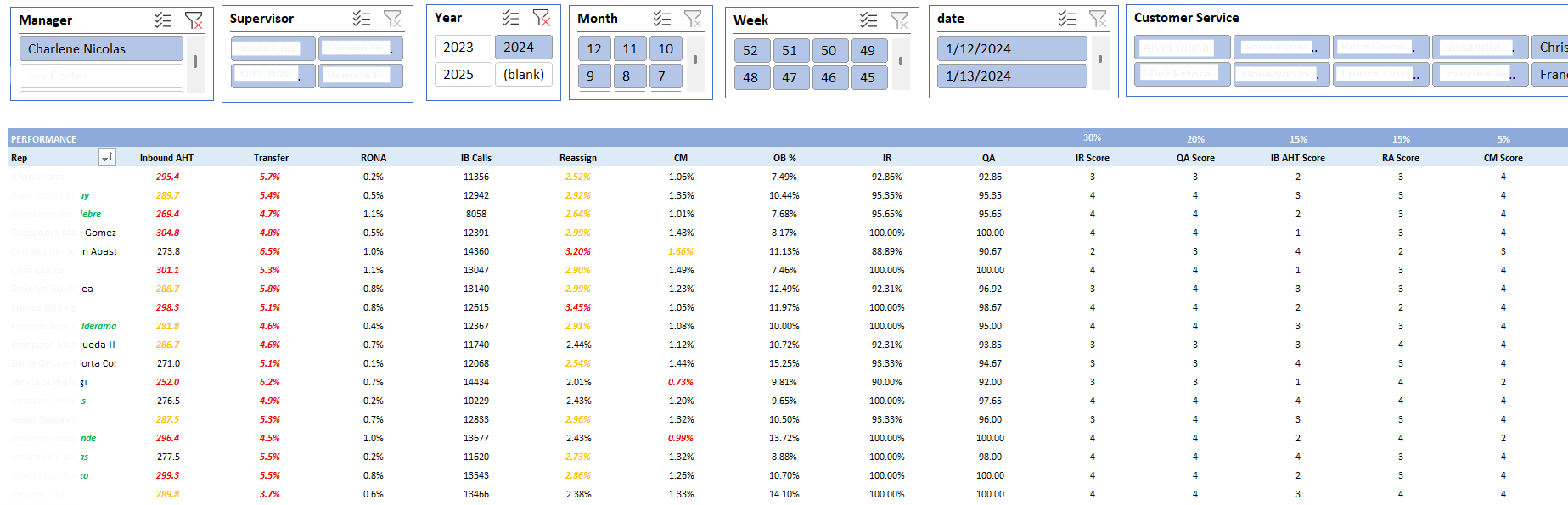The height and width of the screenshot is (505, 1568).
Task: Clear the filter on the date slicer
Action: tap(1098, 19)
